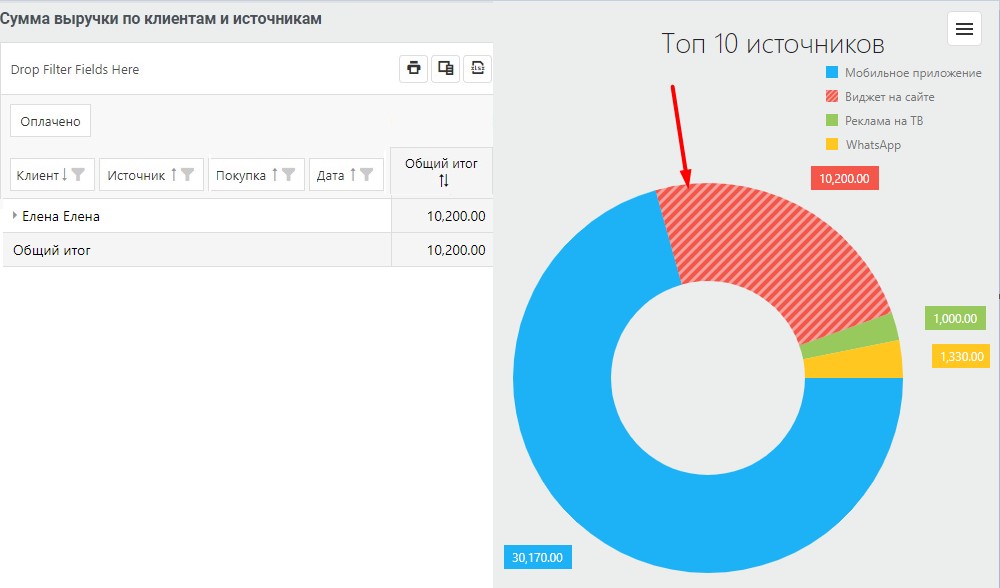Toggle the blue Мобильное приложение legend swatch
This screenshot has height=588, width=1000.
point(832,73)
